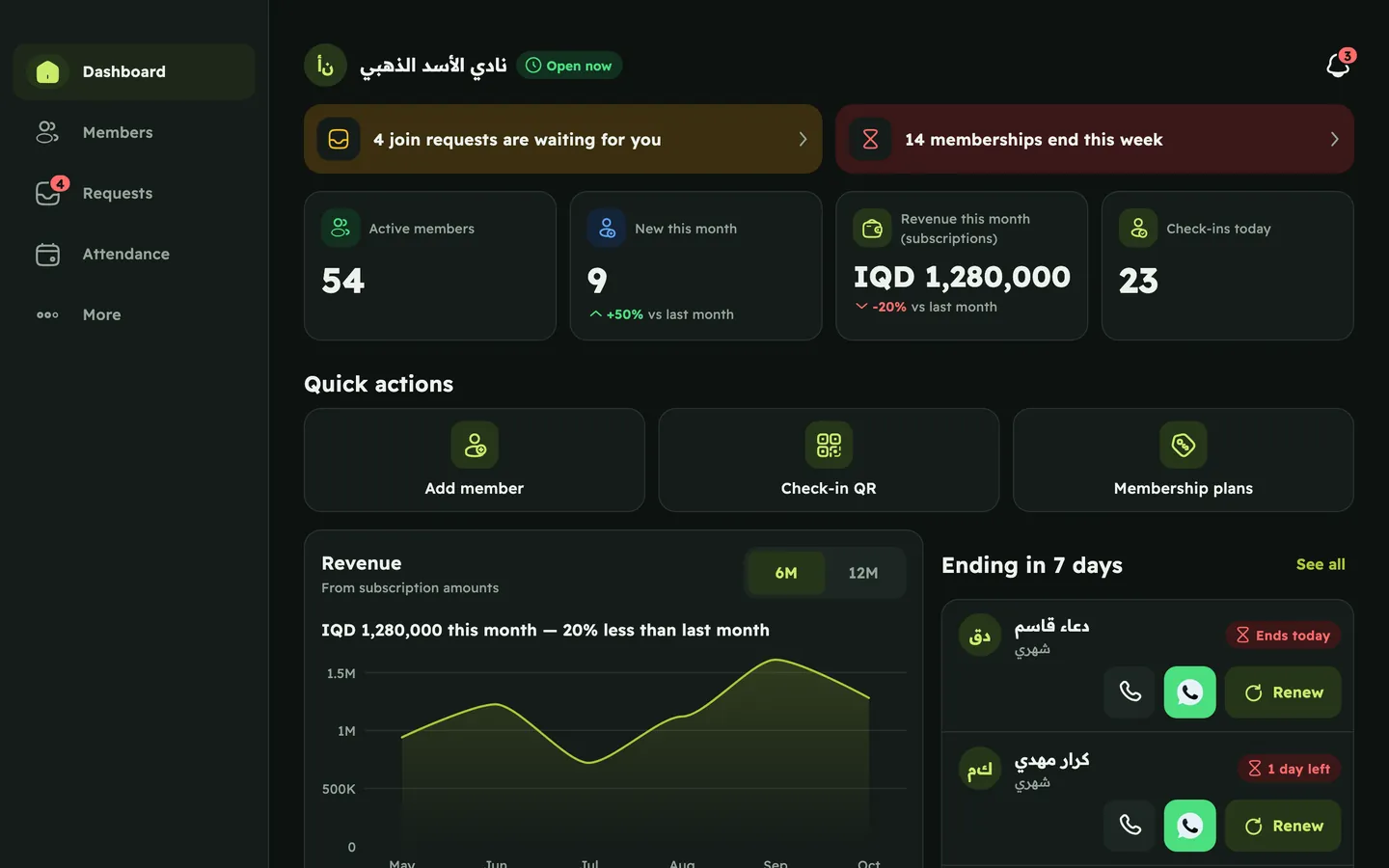Click Check-in QR quick action label
The width and height of the screenshot is (1389, 868).
coord(829,488)
